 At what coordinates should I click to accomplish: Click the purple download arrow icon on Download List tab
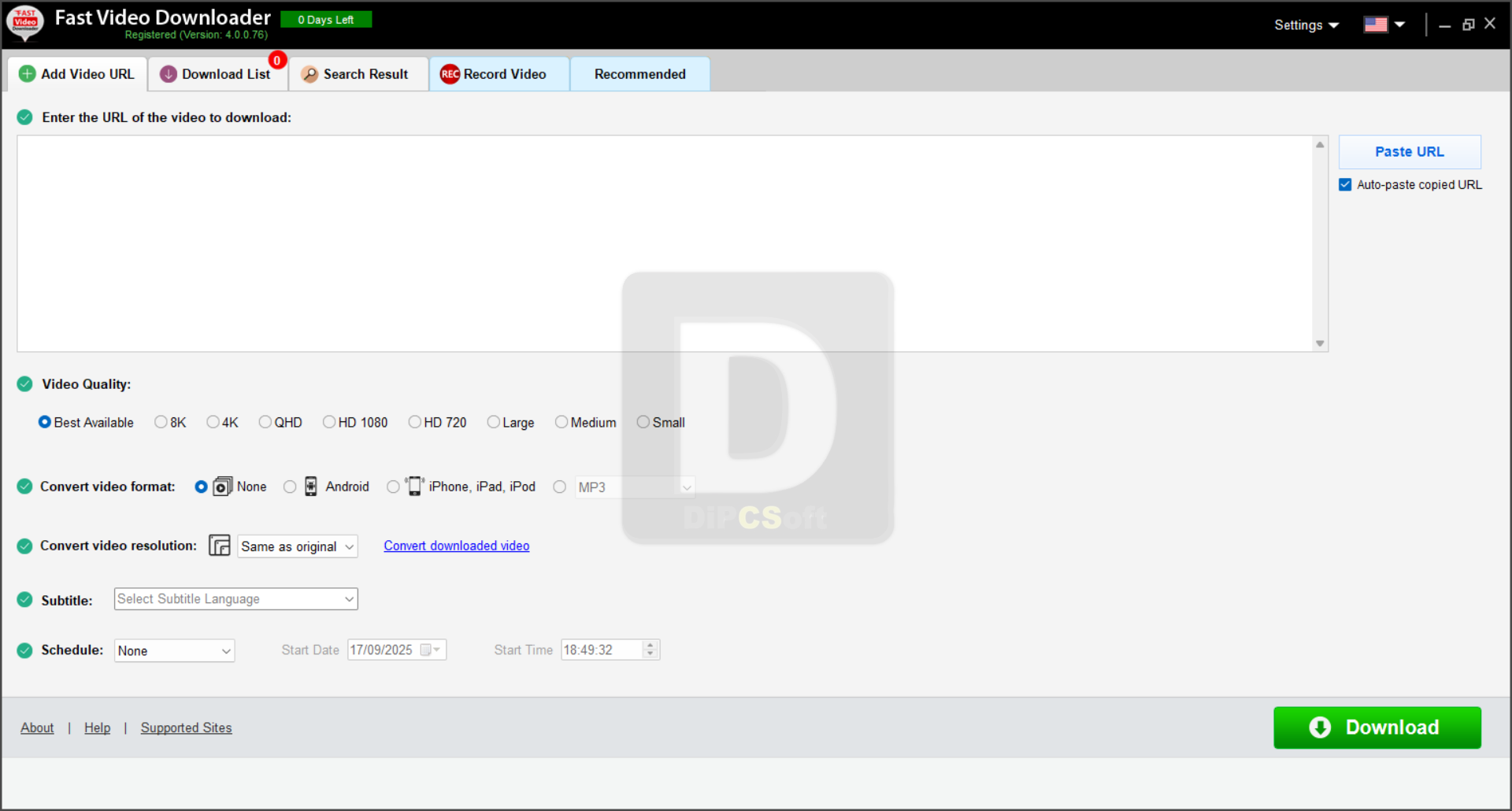169,74
